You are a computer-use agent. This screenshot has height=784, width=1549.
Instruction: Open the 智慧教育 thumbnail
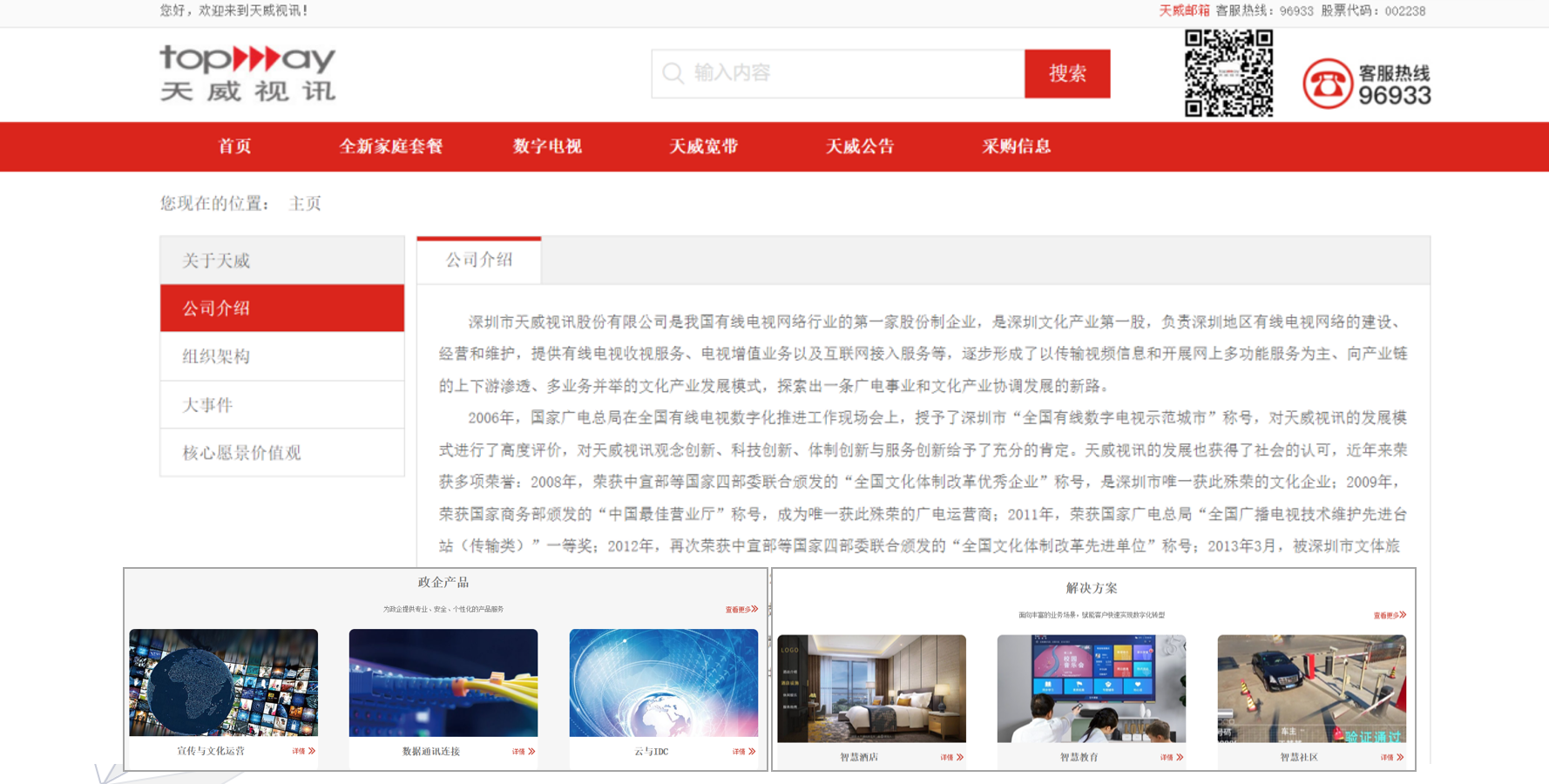tap(1092, 689)
